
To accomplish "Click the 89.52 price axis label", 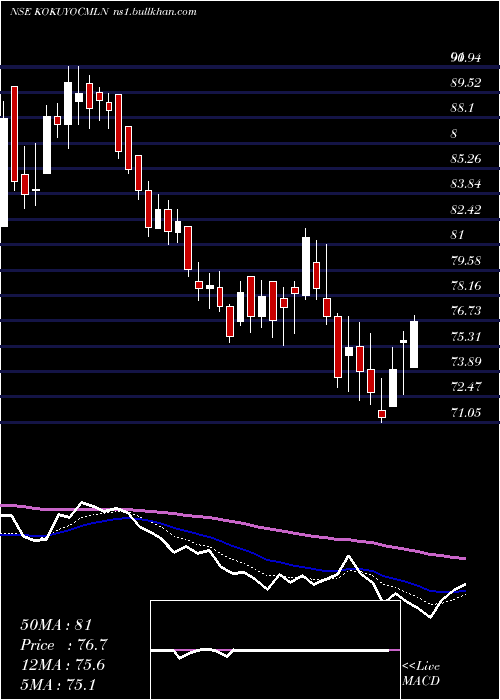I will click(x=466, y=83).
